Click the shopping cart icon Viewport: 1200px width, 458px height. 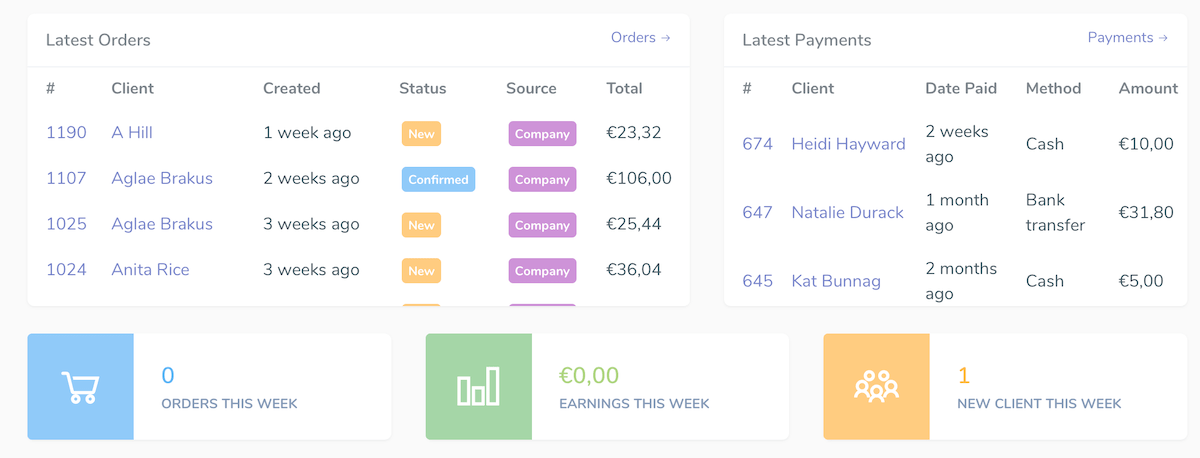click(80, 387)
